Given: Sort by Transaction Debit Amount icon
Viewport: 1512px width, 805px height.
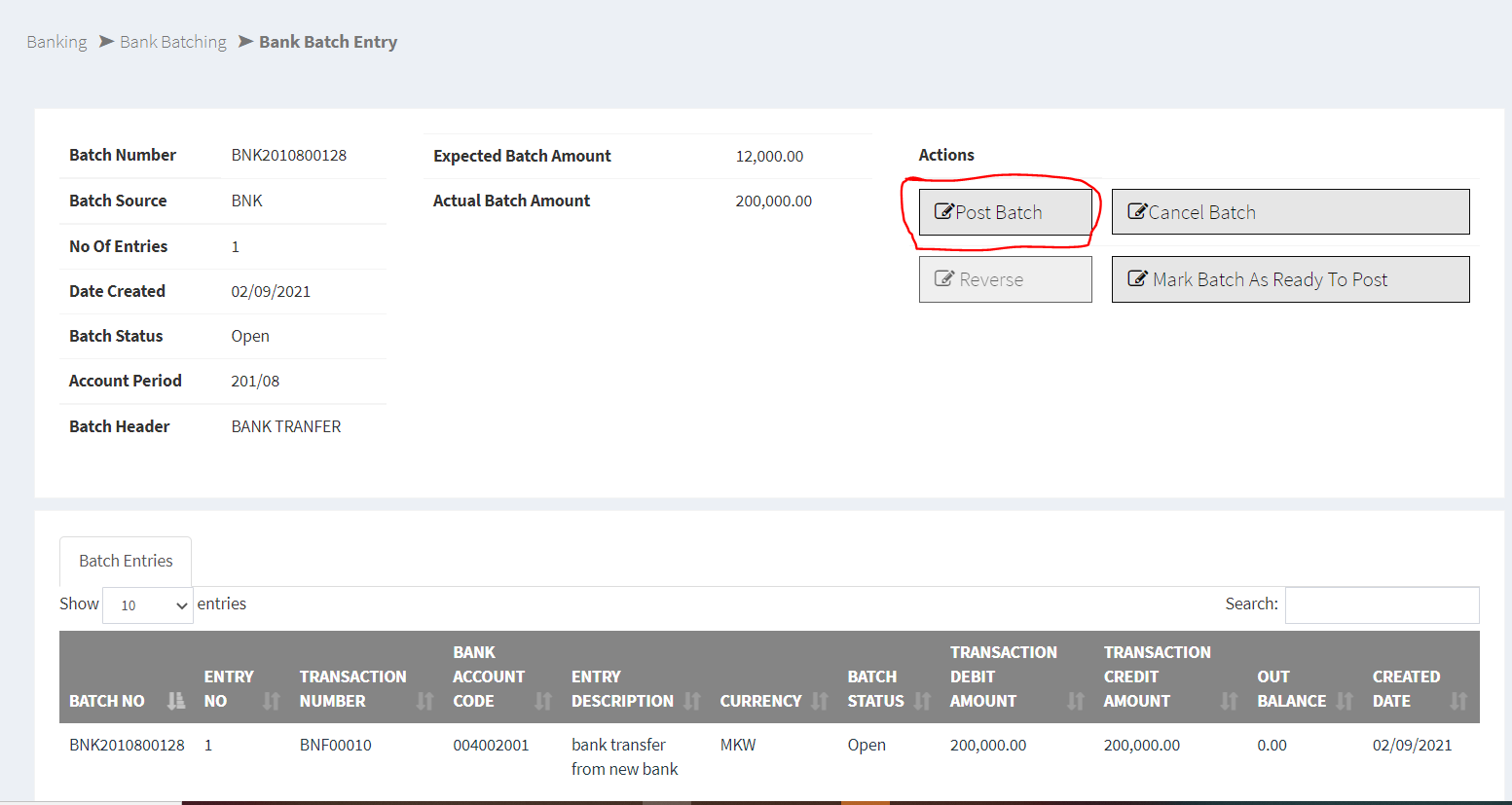Looking at the screenshot, I should tap(1076, 701).
